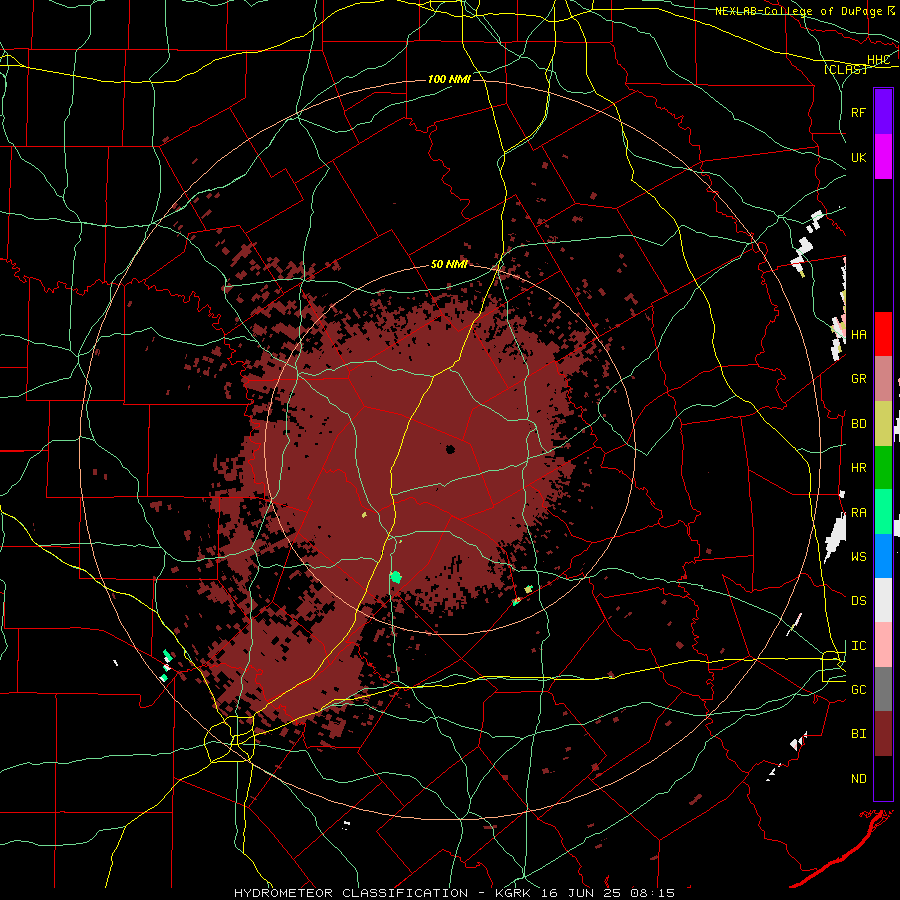
Task: Click the HR legend label
Action: (858, 468)
